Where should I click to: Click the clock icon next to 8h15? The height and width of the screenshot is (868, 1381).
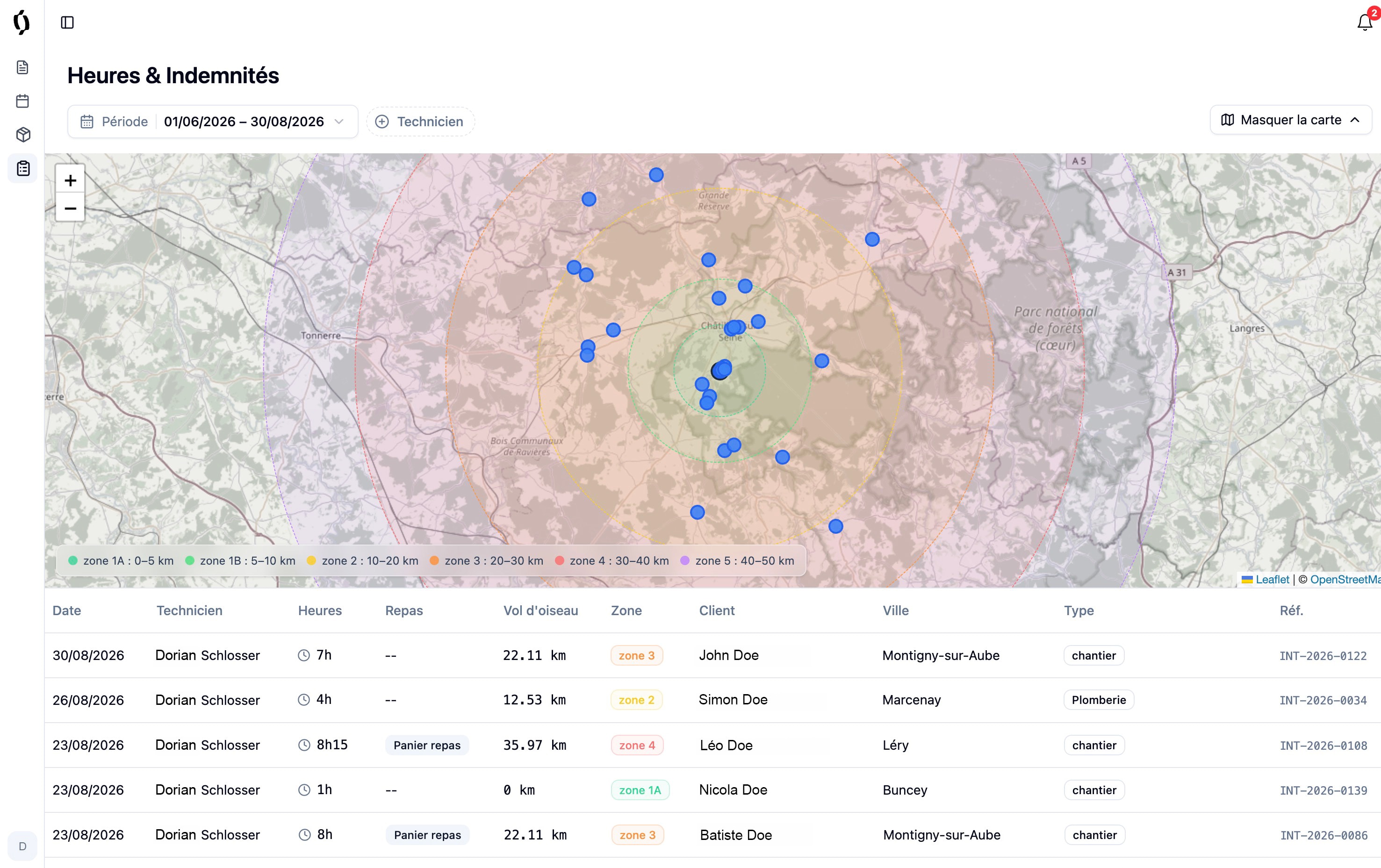point(304,746)
